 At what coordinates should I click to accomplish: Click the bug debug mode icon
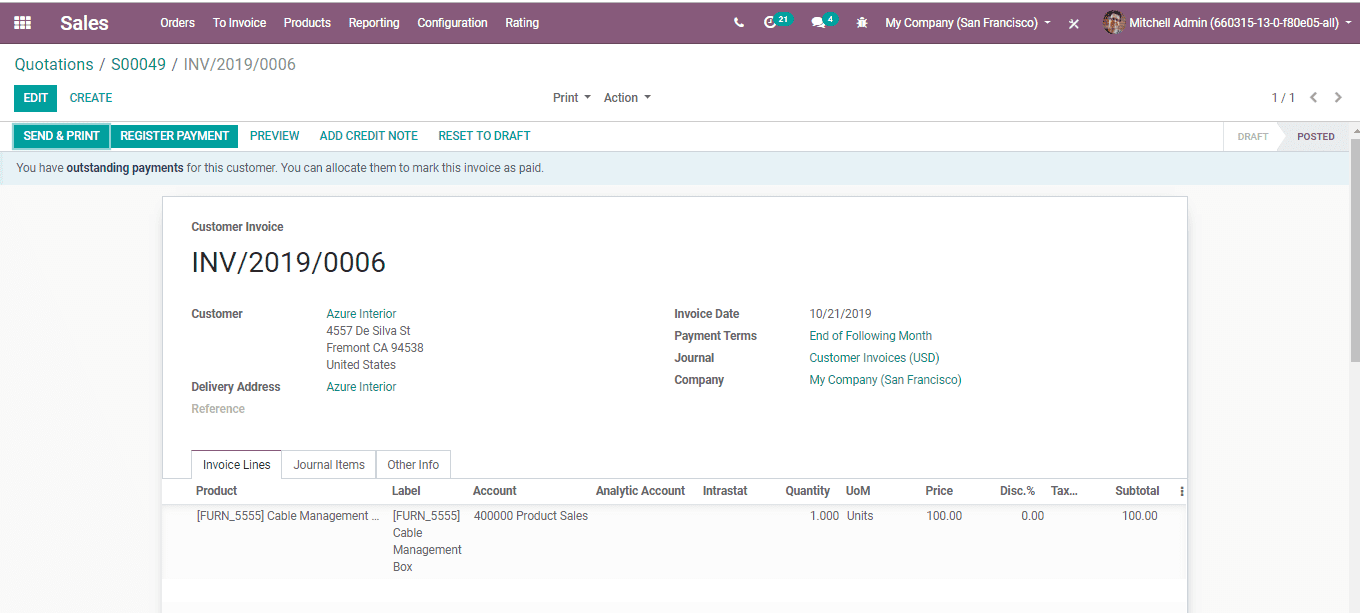(x=861, y=22)
